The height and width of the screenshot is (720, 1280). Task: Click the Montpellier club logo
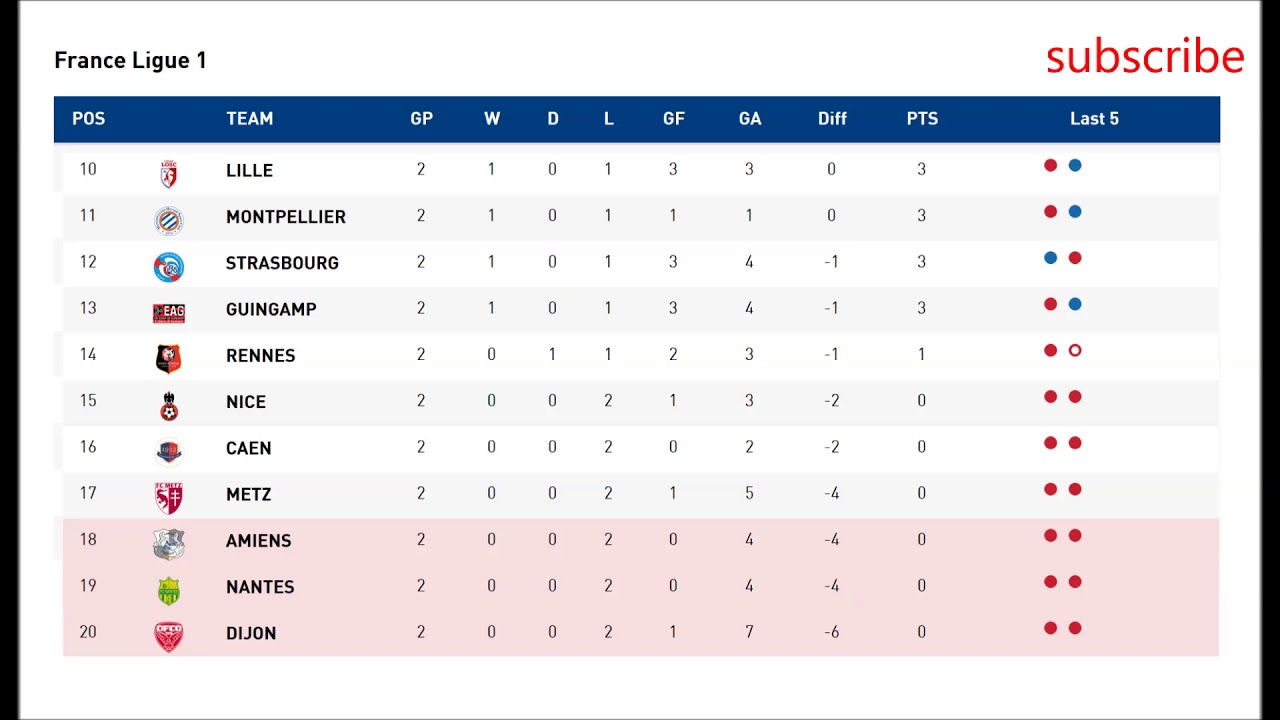pos(169,219)
